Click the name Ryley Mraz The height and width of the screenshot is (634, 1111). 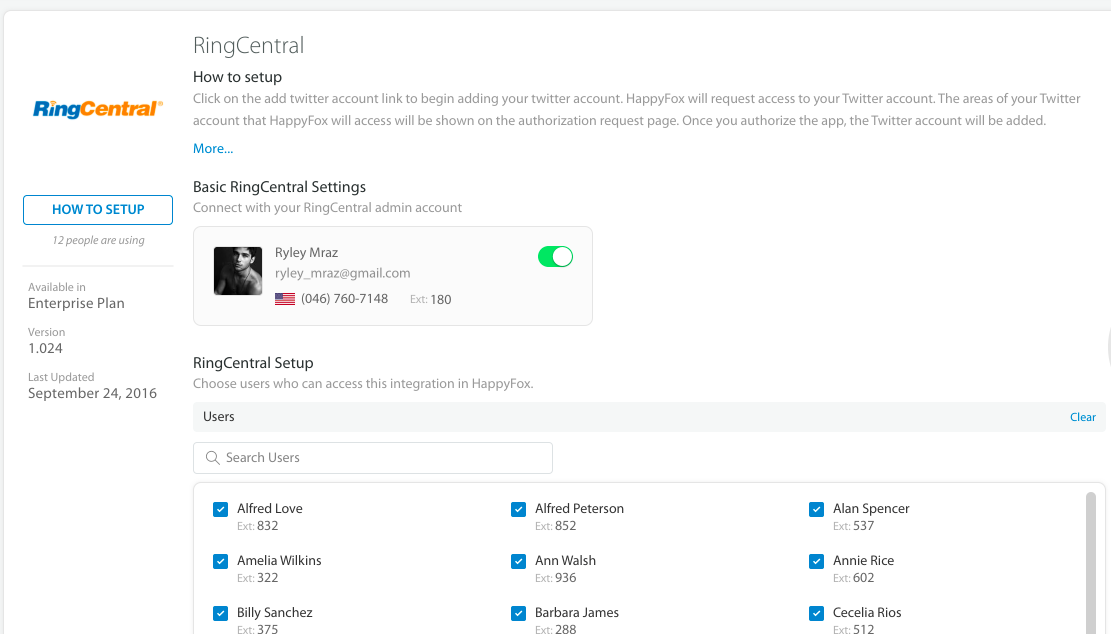[306, 253]
